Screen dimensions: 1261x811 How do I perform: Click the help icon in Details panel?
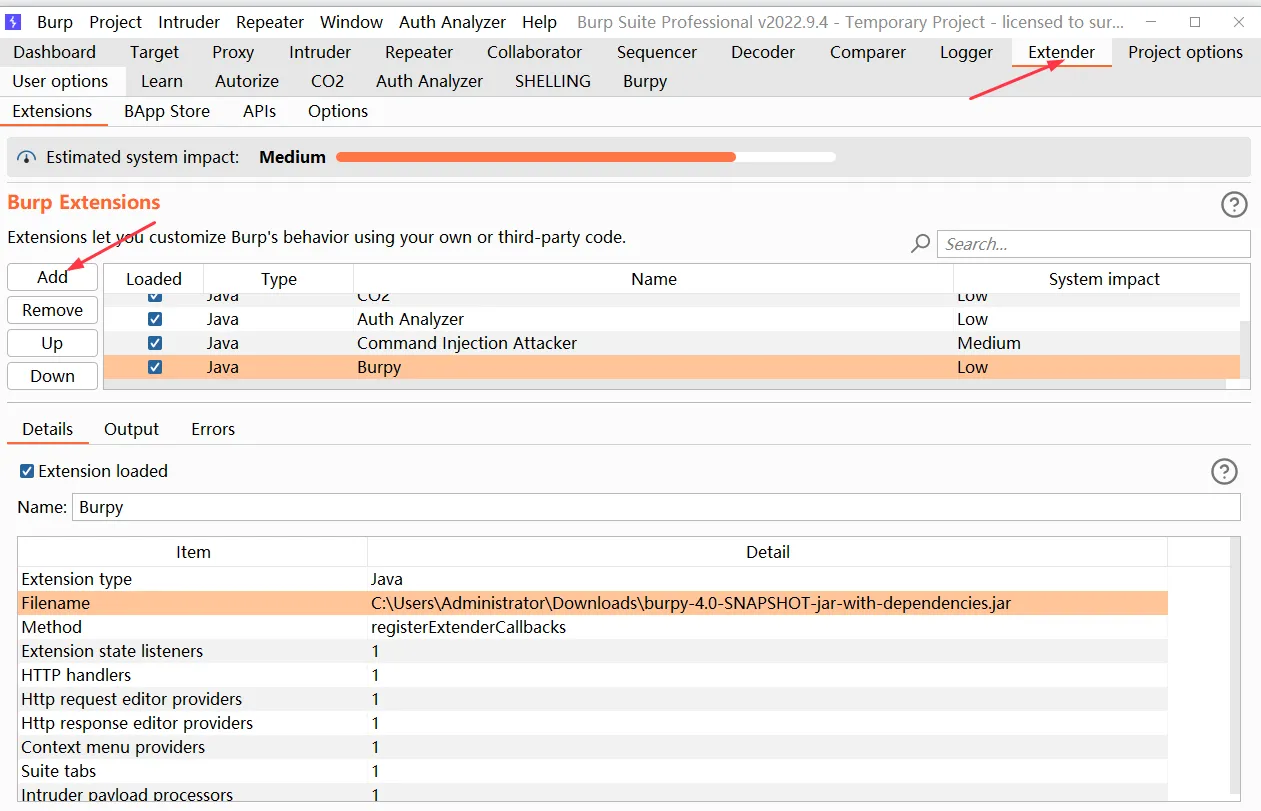pyautogui.click(x=1224, y=472)
